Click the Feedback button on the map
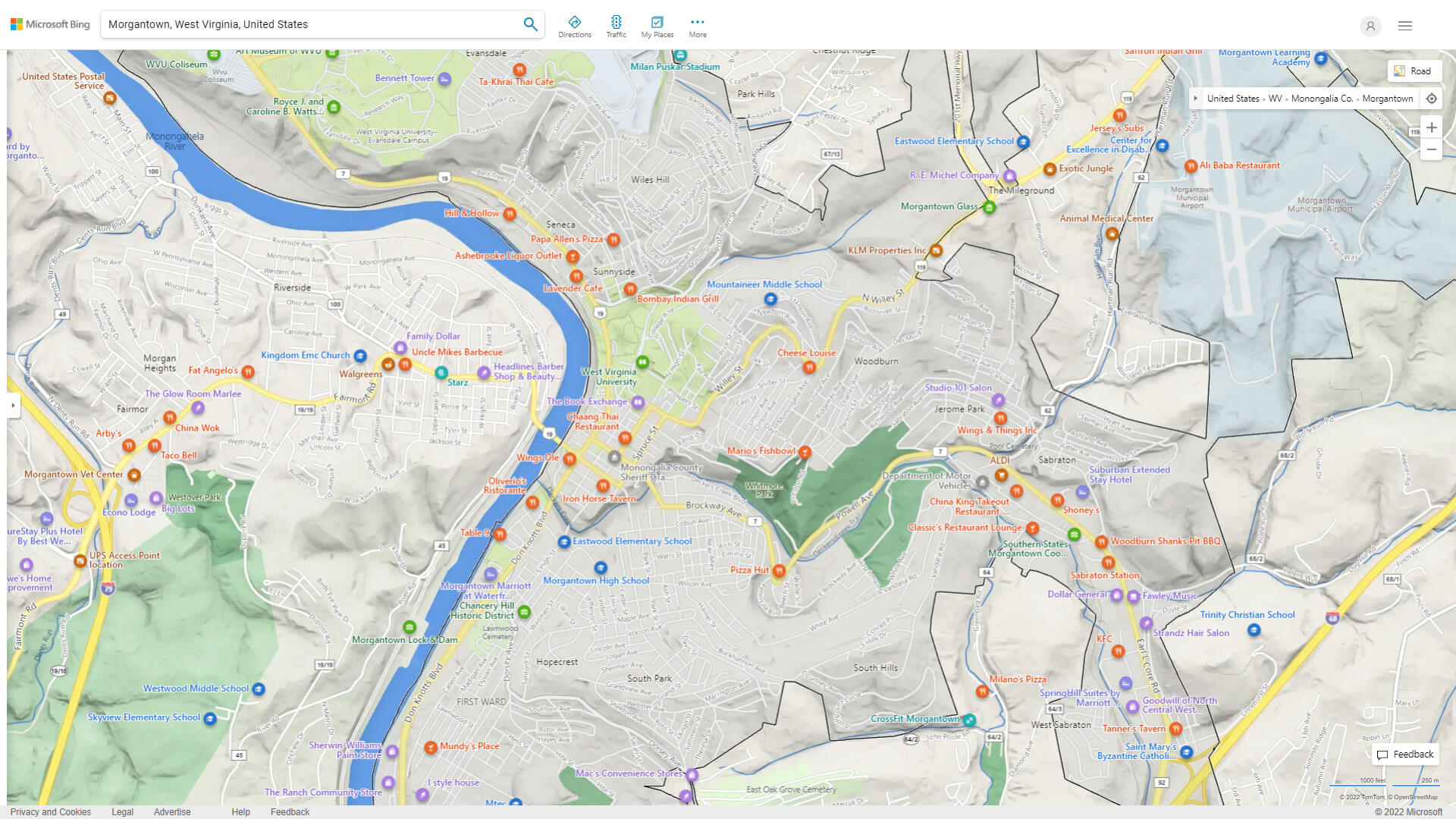 tap(1405, 754)
